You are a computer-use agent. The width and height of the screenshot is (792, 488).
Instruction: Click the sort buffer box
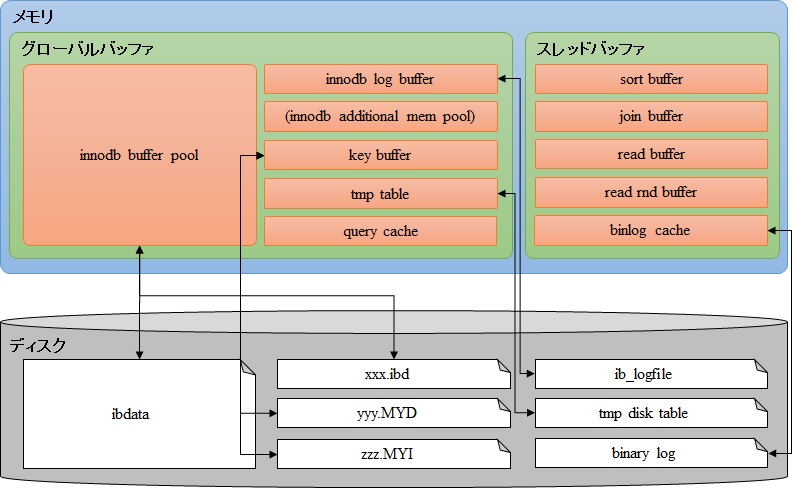(x=651, y=79)
